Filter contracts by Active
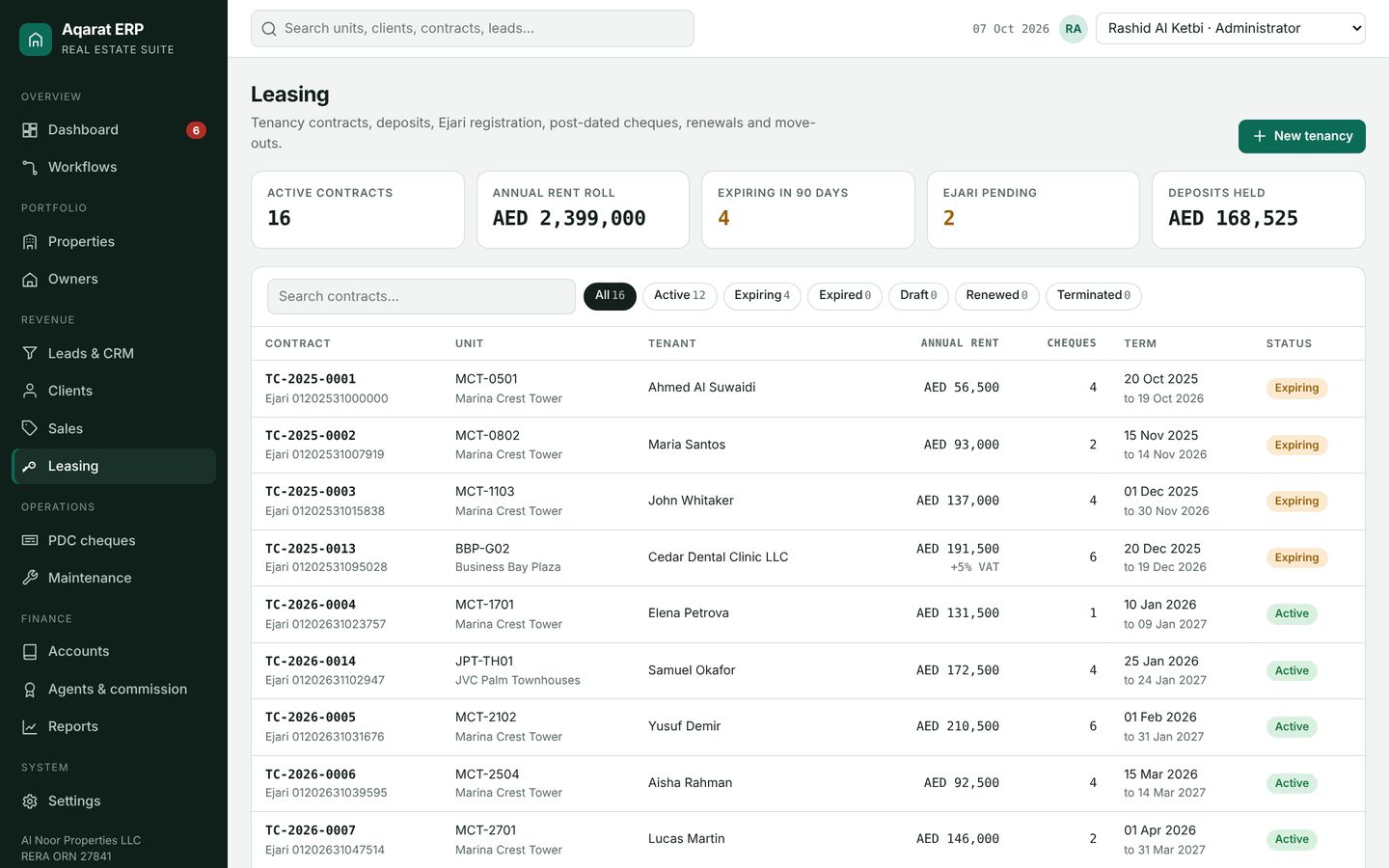1389x868 pixels. tap(680, 296)
